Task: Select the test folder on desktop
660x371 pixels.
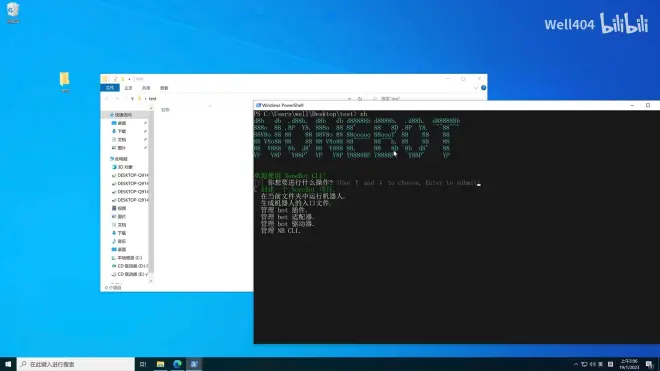Action: (x=64, y=82)
